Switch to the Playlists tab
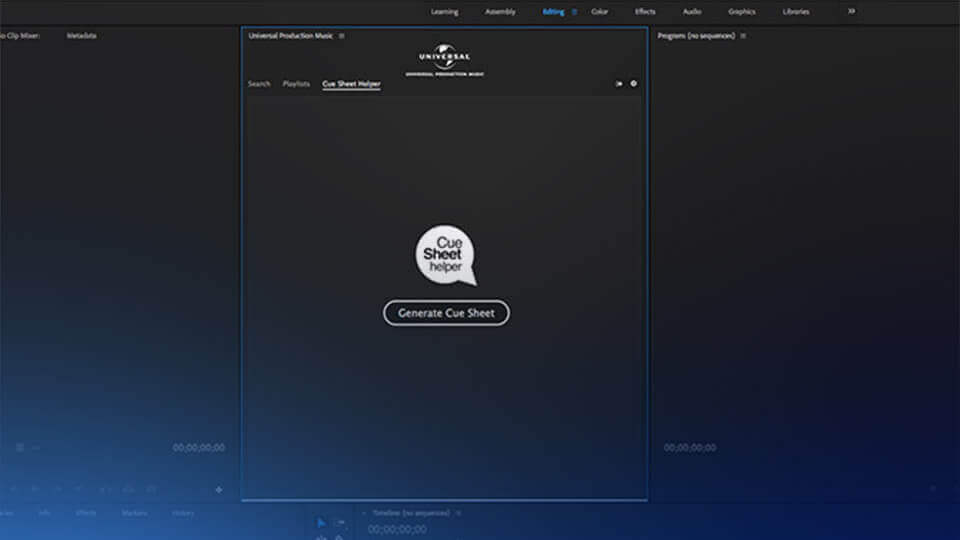 tap(296, 84)
